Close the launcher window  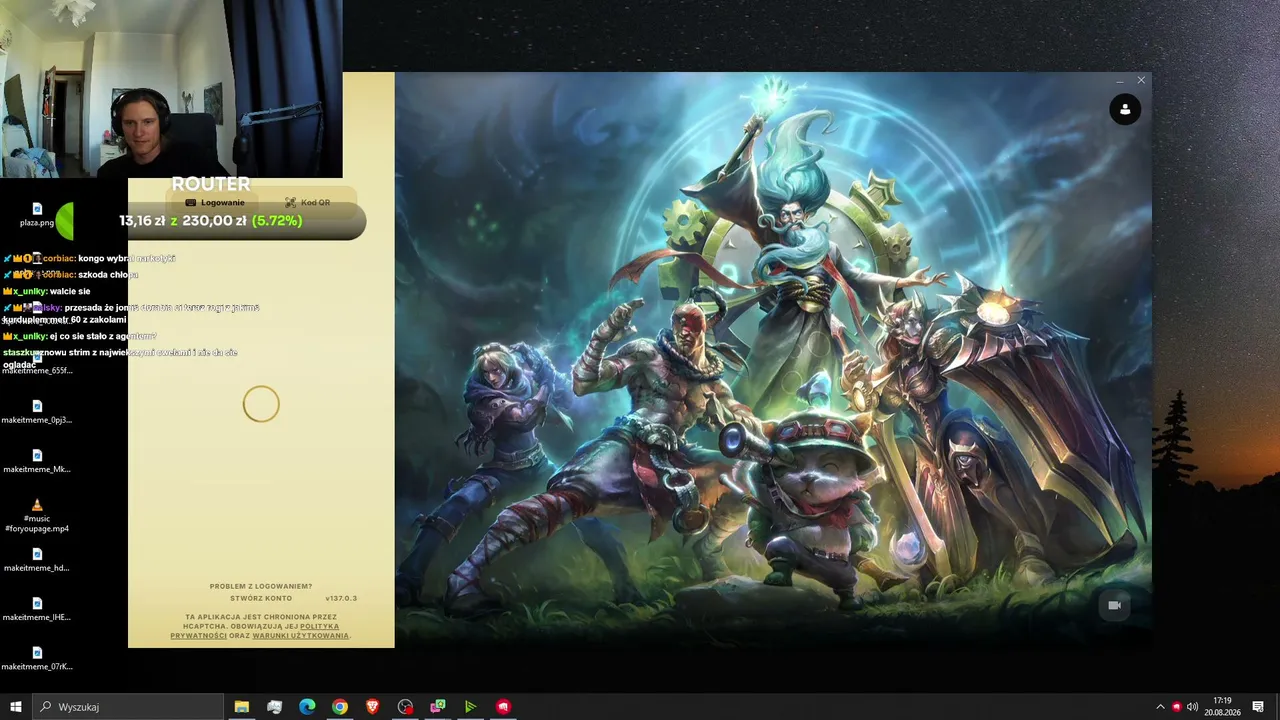[x=1141, y=80]
